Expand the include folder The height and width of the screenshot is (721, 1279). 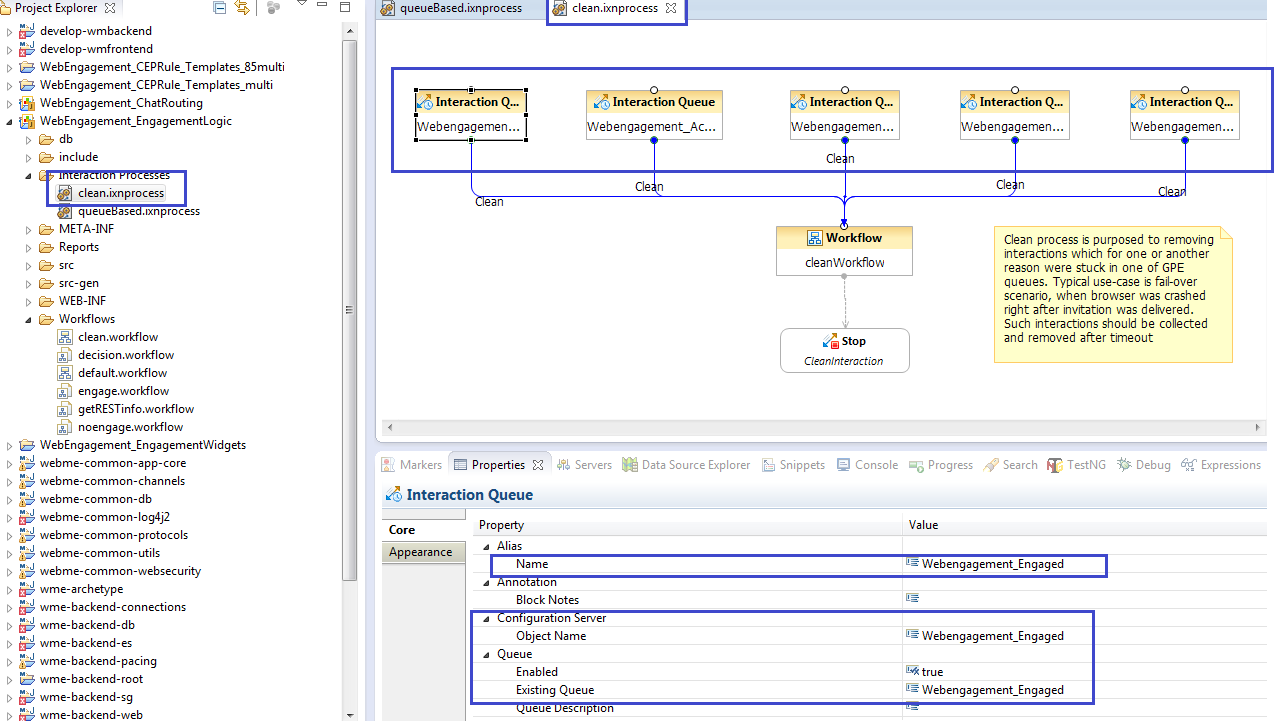coord(29,157)
